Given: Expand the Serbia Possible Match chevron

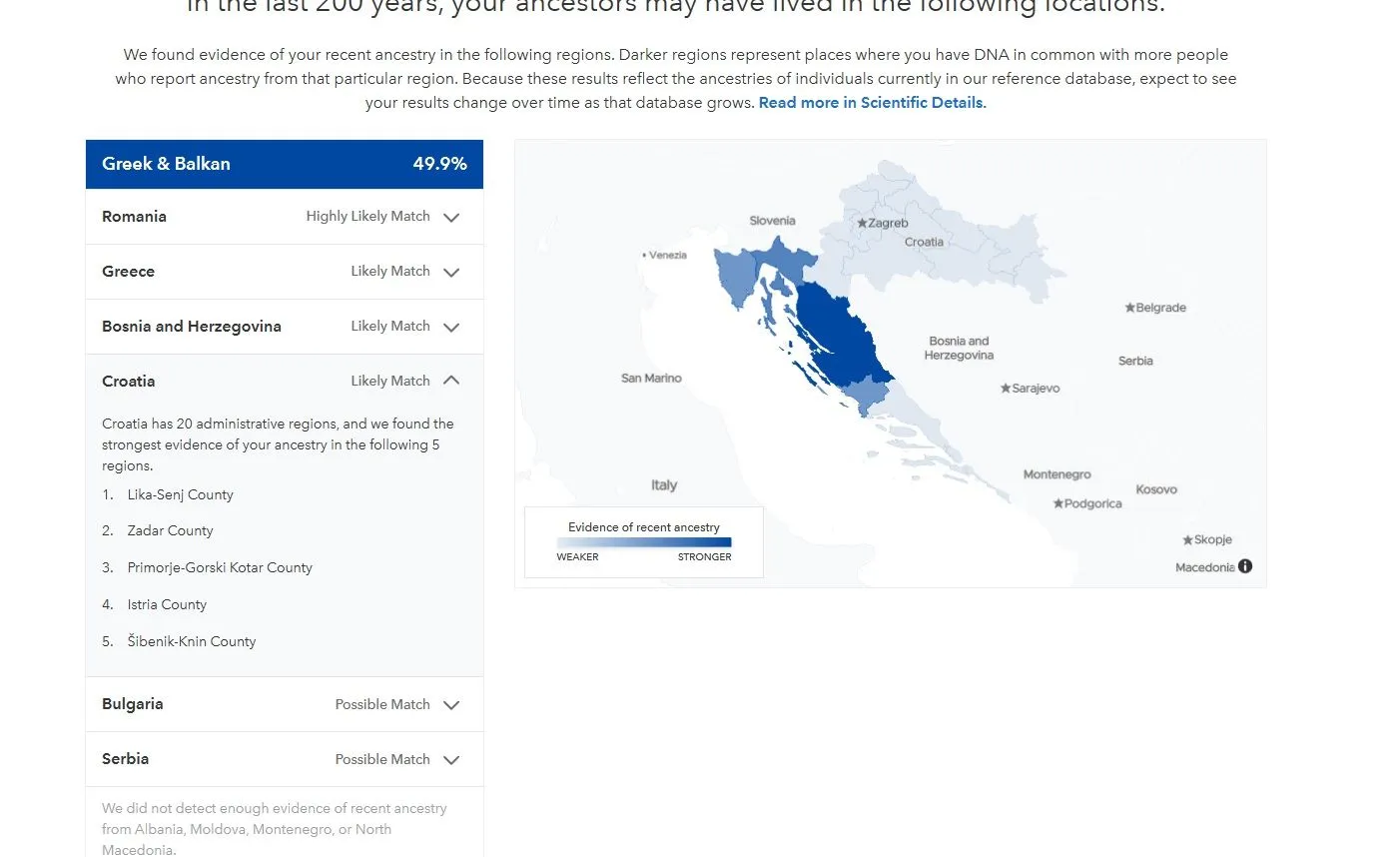Looking at the screenshot, I should 451,760.
